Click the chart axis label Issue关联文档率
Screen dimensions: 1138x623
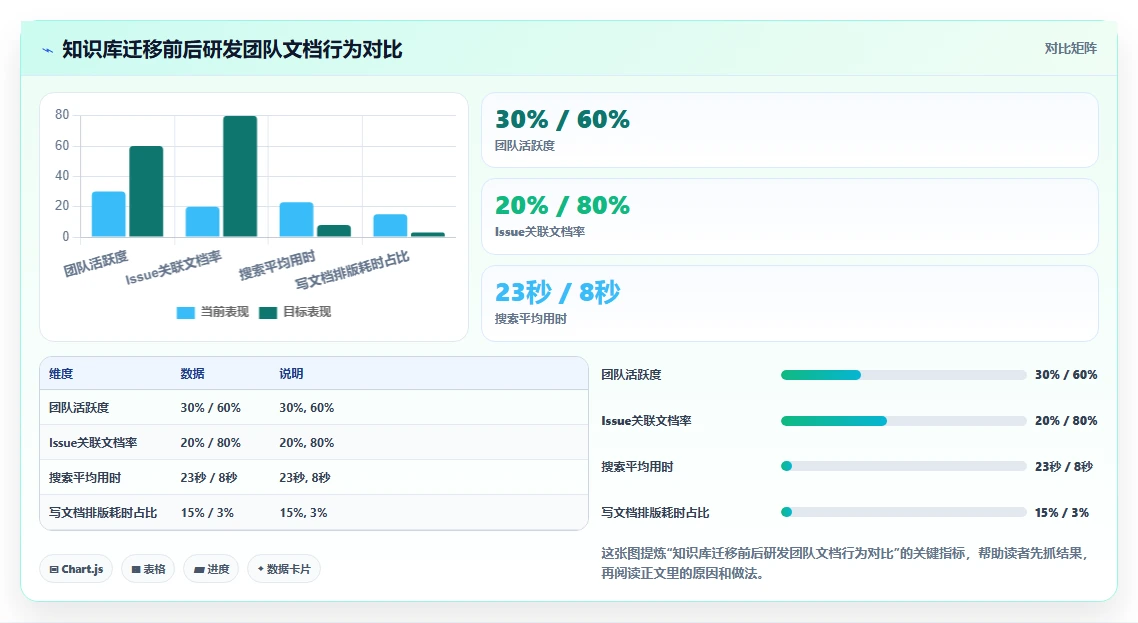click(x=173, y=268)
